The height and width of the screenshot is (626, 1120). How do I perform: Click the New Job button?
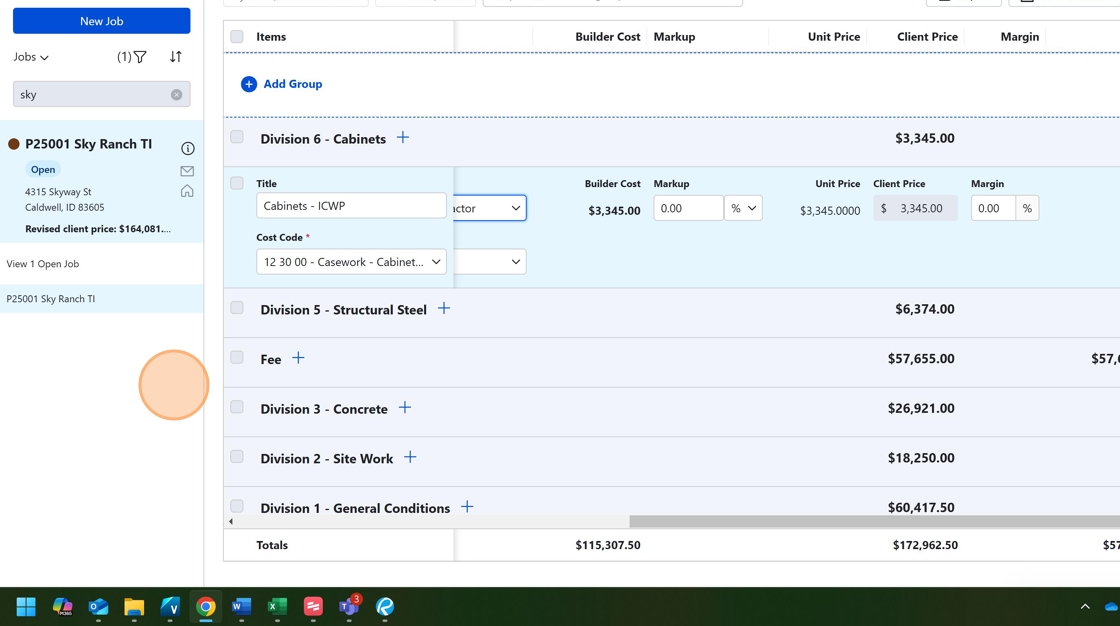(x=101, y=21)
